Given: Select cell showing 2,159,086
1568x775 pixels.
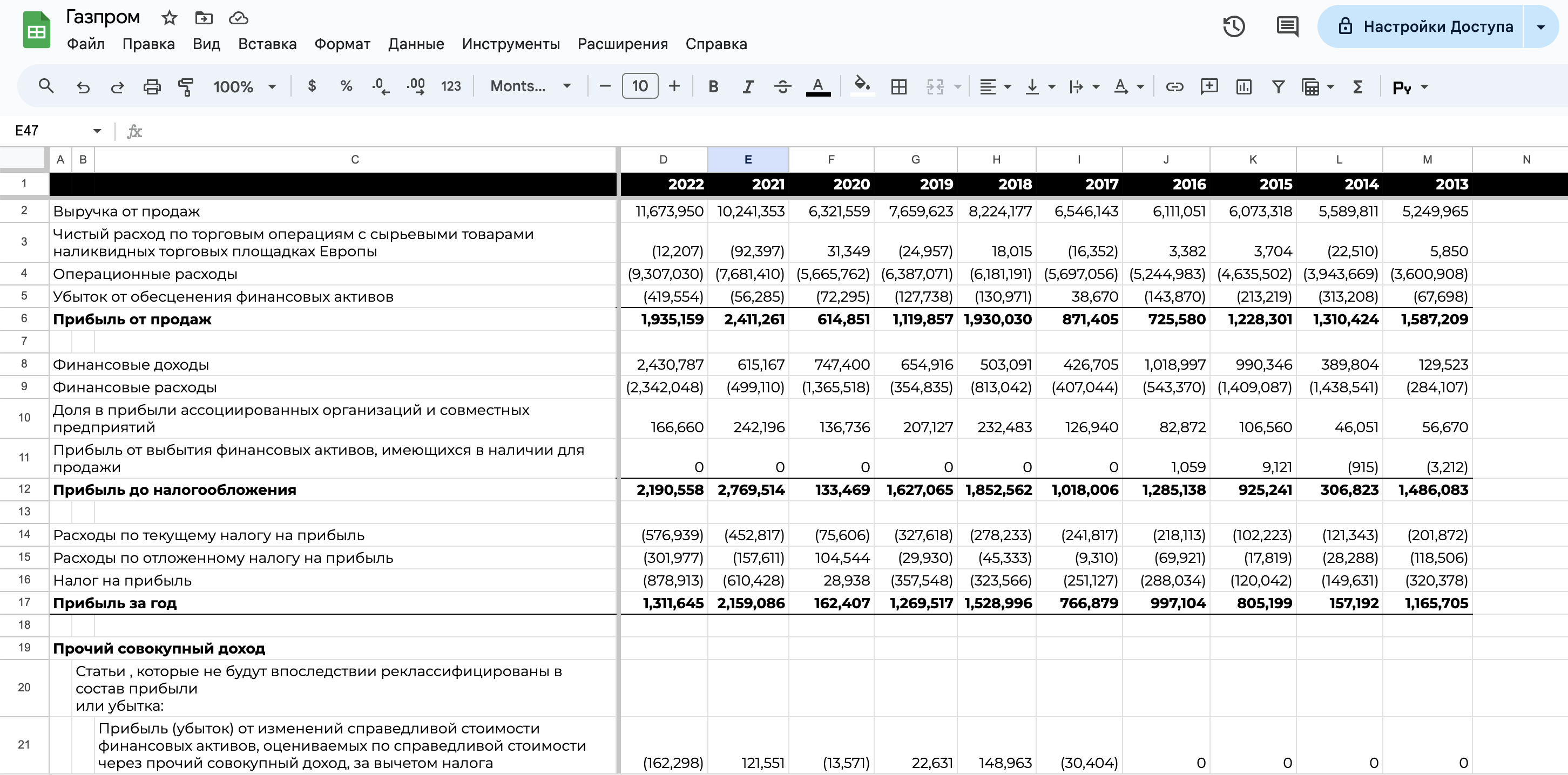Looking at the screenshot, I should (748, 603).
